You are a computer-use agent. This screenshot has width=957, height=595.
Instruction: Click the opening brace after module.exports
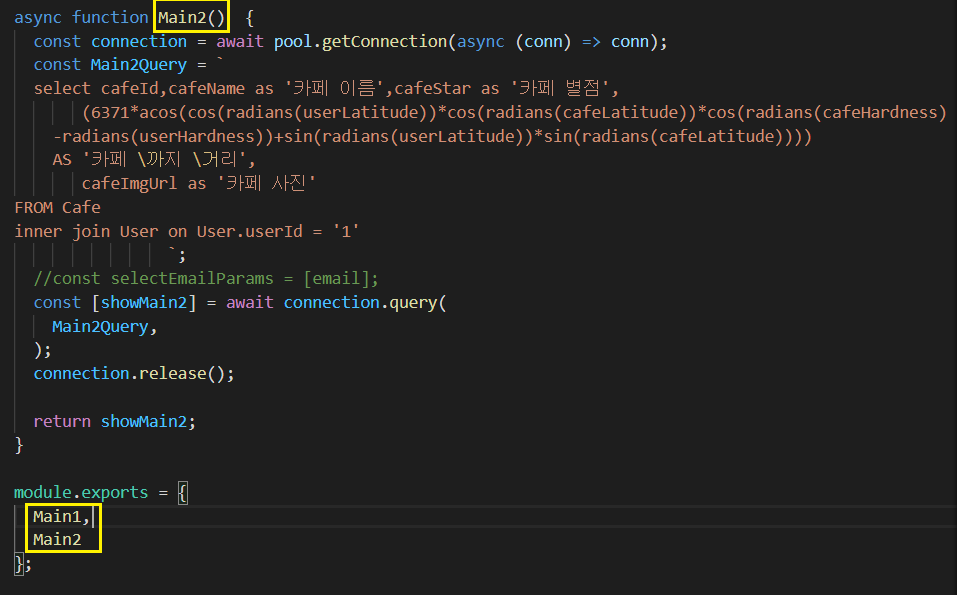tap(182, 492)
